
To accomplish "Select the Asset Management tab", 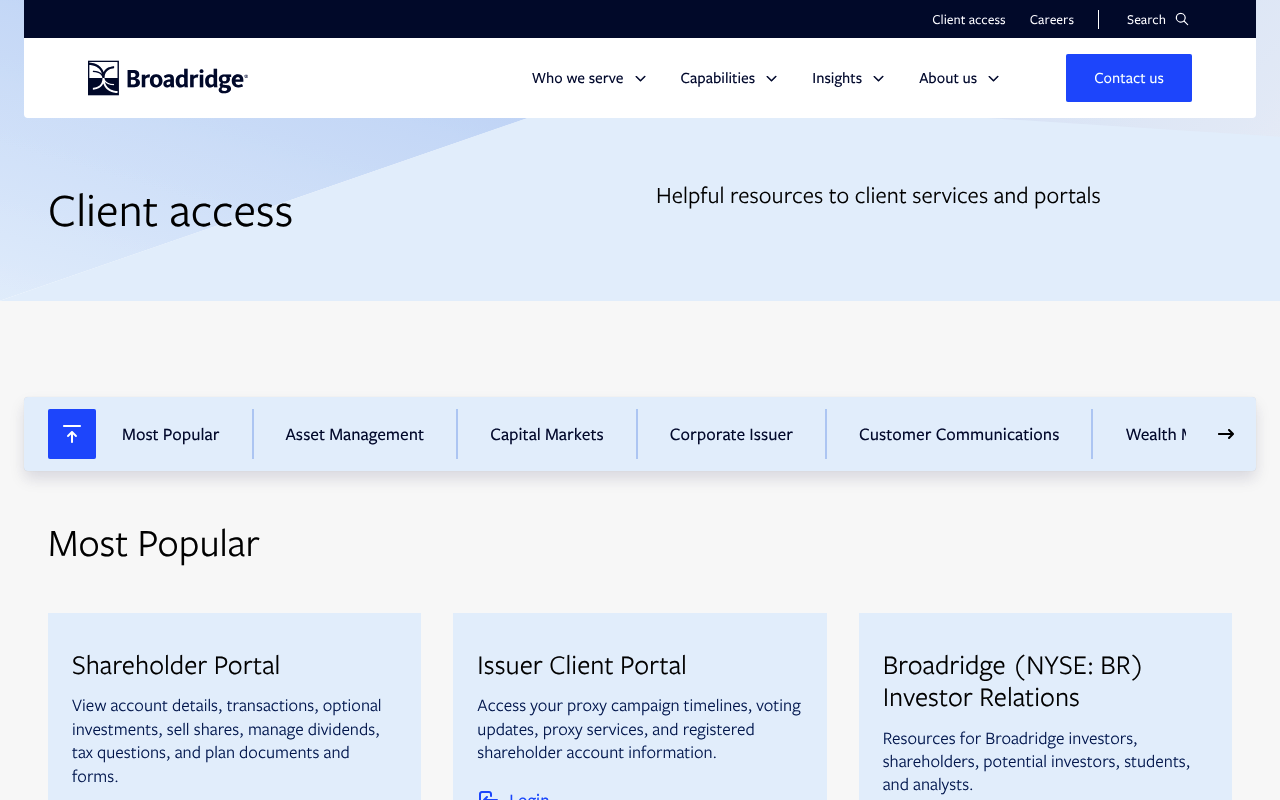I will point(355,434).
